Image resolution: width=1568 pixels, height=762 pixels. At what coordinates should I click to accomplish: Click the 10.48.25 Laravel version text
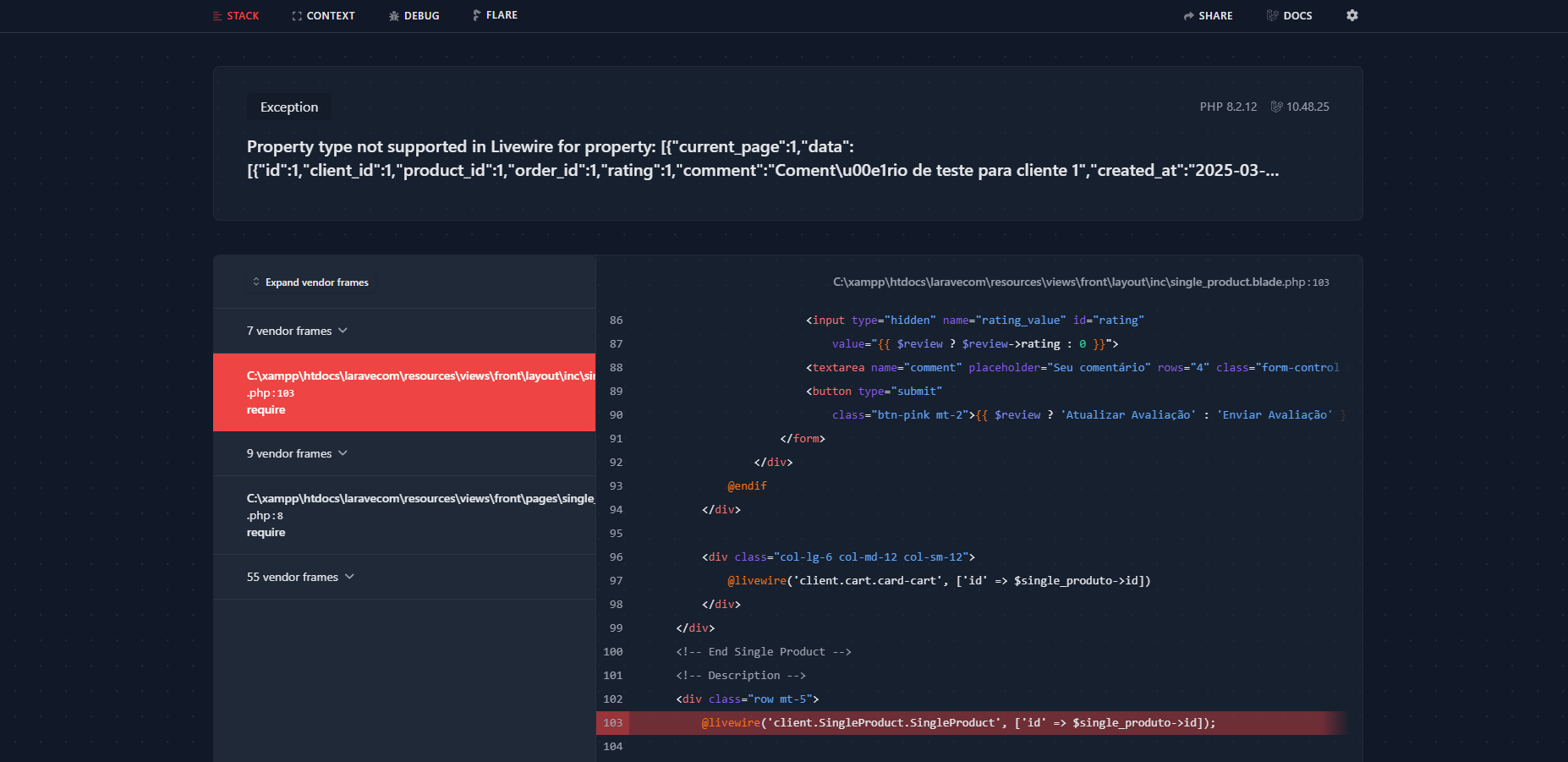click(x=1308, y=107)
